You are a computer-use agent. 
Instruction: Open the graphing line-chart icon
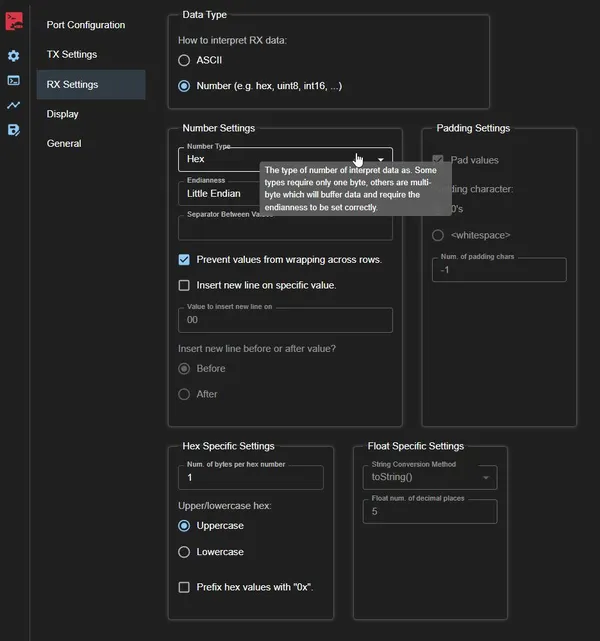pos(13,105)
